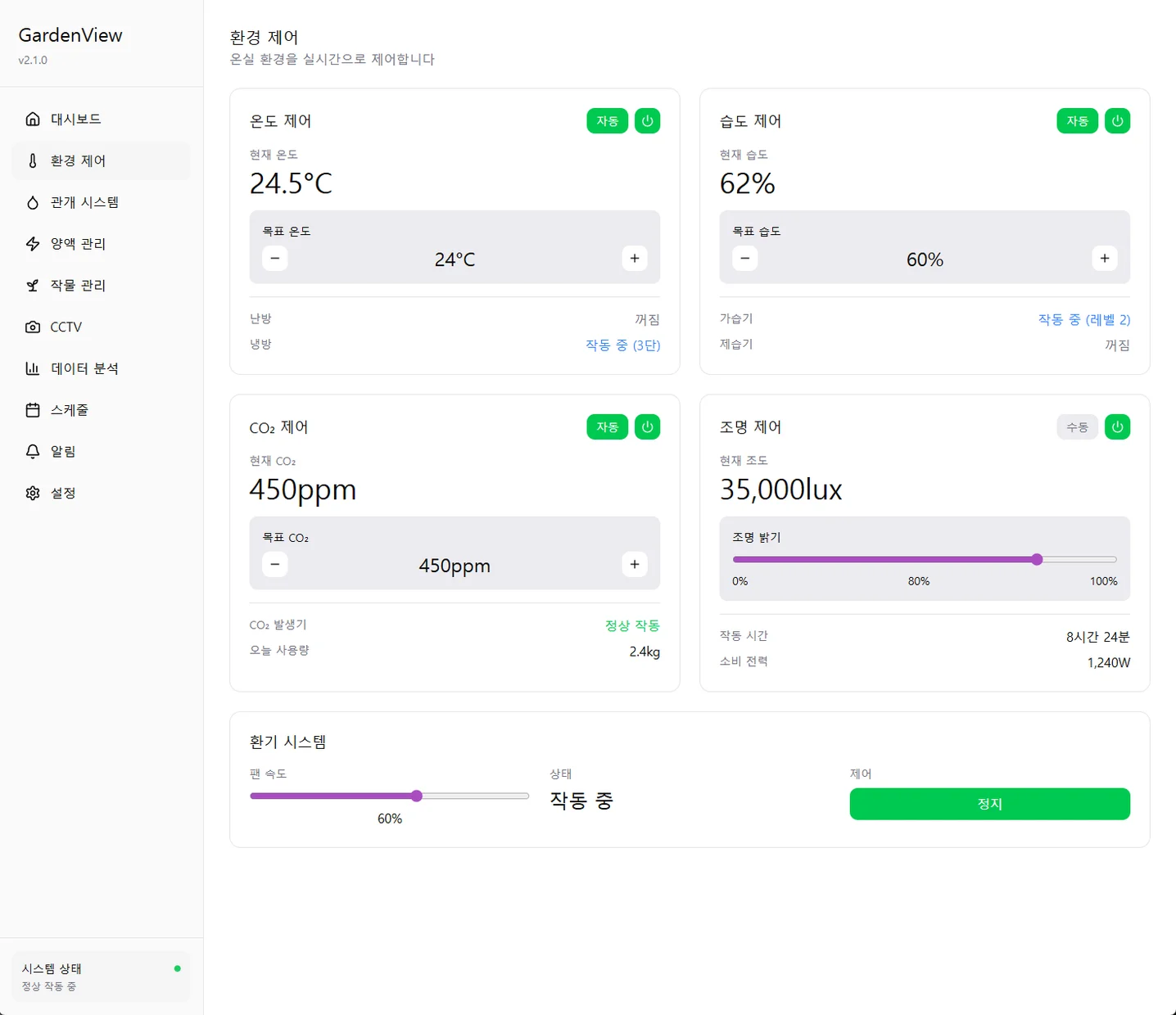This screenshot has width=1176, height=1015.
Task: Click the 제습기 꺼짐 status text
Action: click(x=1117, y=345)
